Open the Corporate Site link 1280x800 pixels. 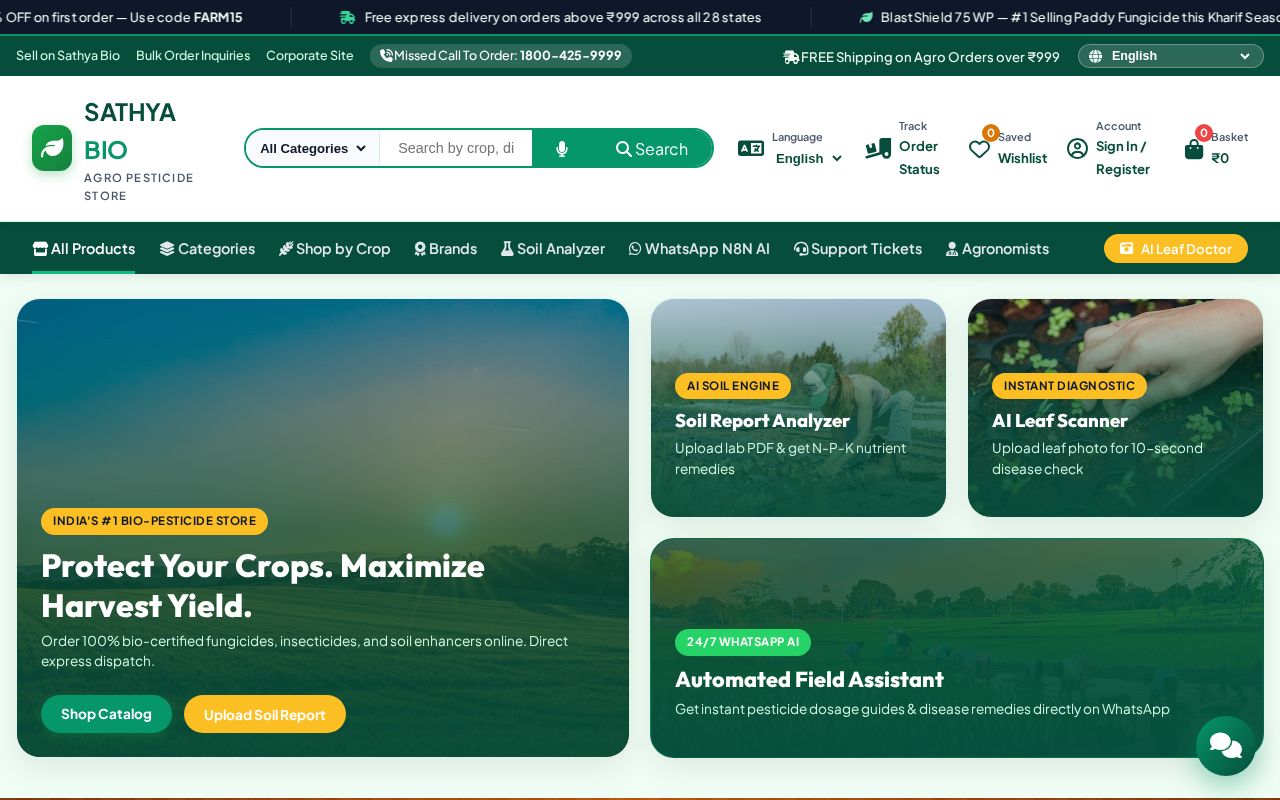(310, 55)
